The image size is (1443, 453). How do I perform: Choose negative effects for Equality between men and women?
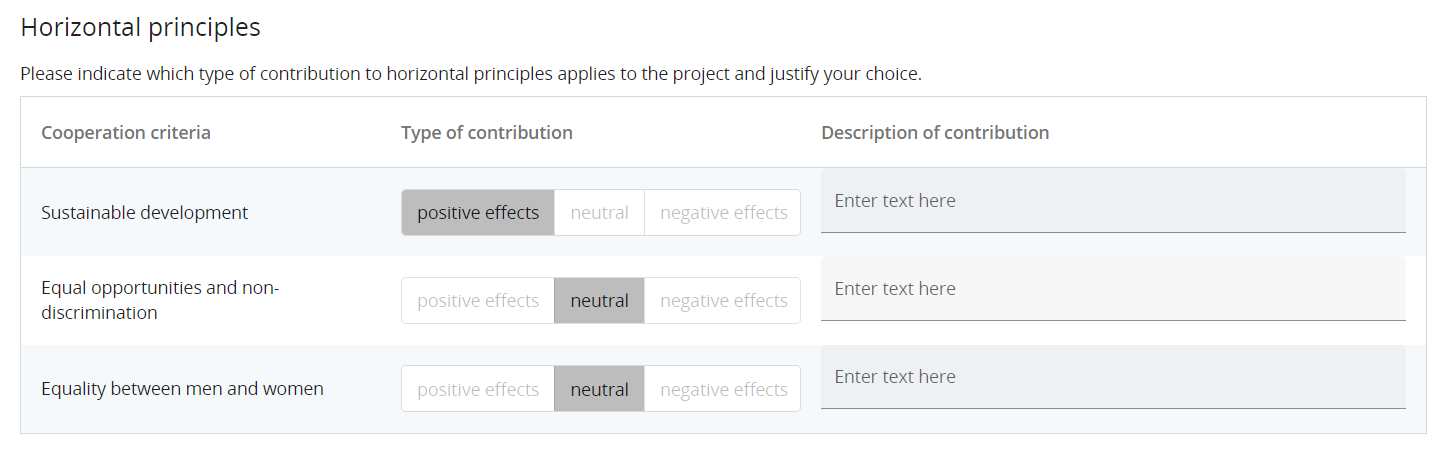[723, 390]
